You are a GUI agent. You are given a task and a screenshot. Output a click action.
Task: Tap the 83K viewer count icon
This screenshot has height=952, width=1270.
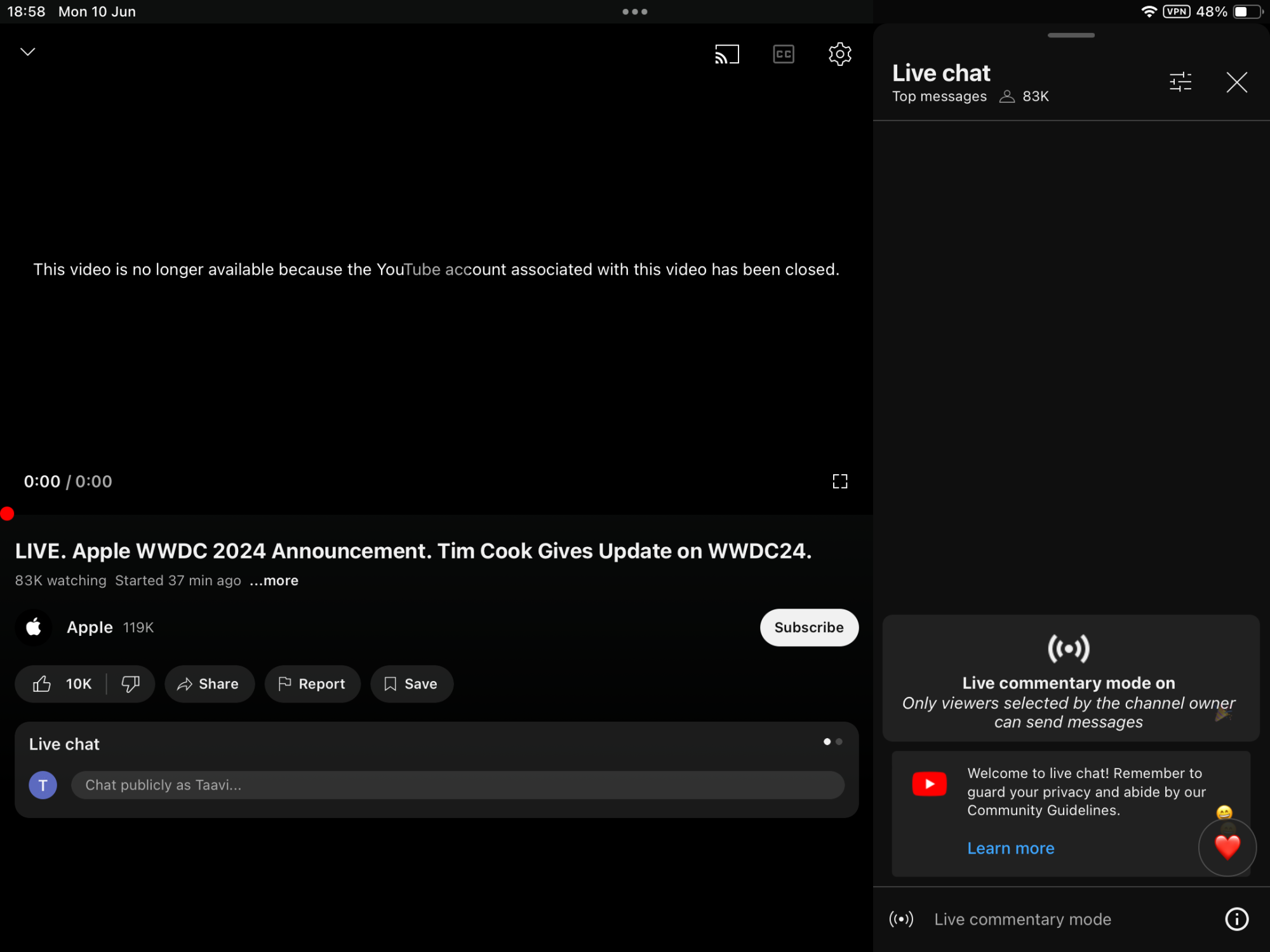point(1006,96)
